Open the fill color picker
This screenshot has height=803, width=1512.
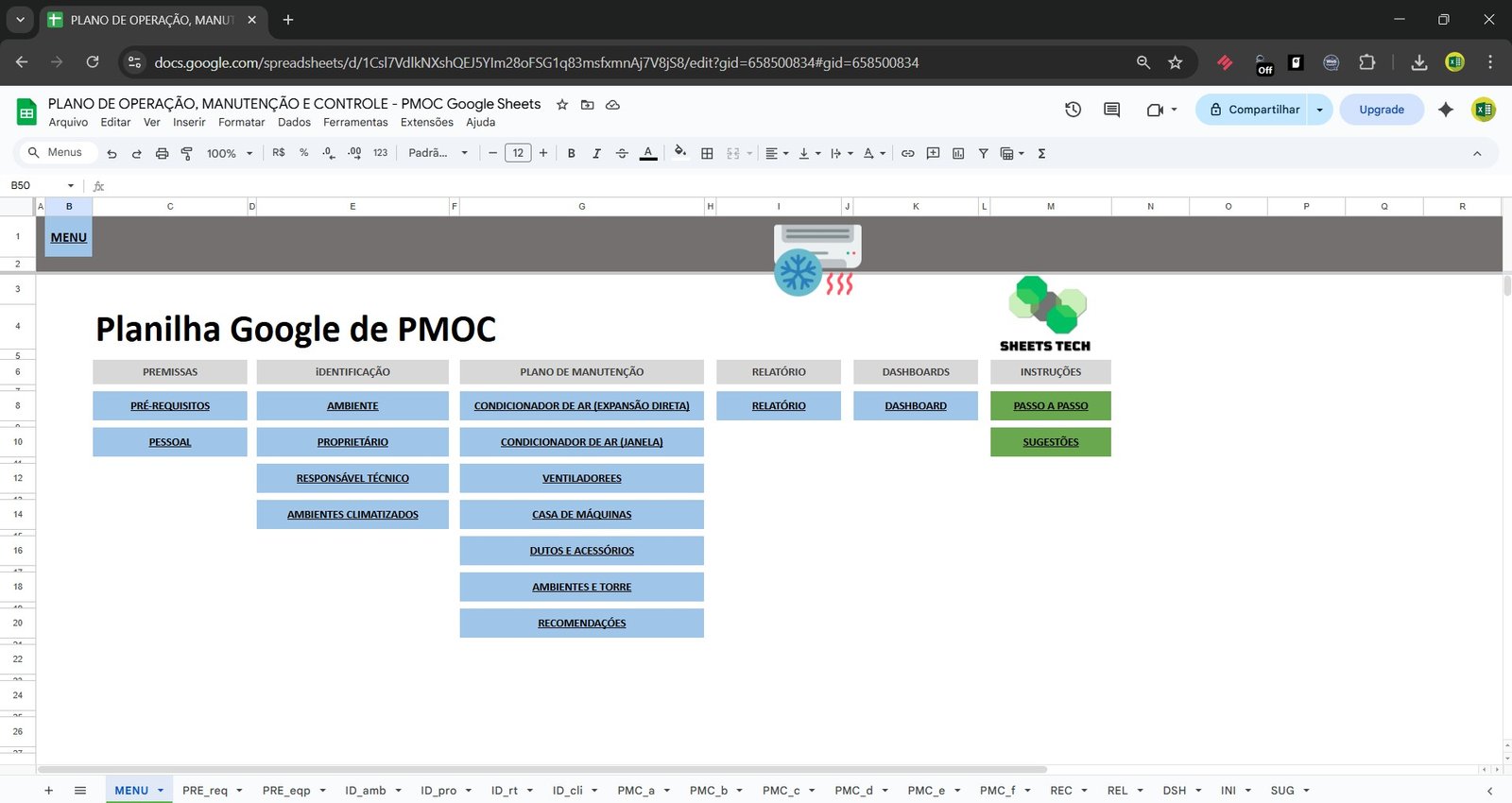pos(680,153)
